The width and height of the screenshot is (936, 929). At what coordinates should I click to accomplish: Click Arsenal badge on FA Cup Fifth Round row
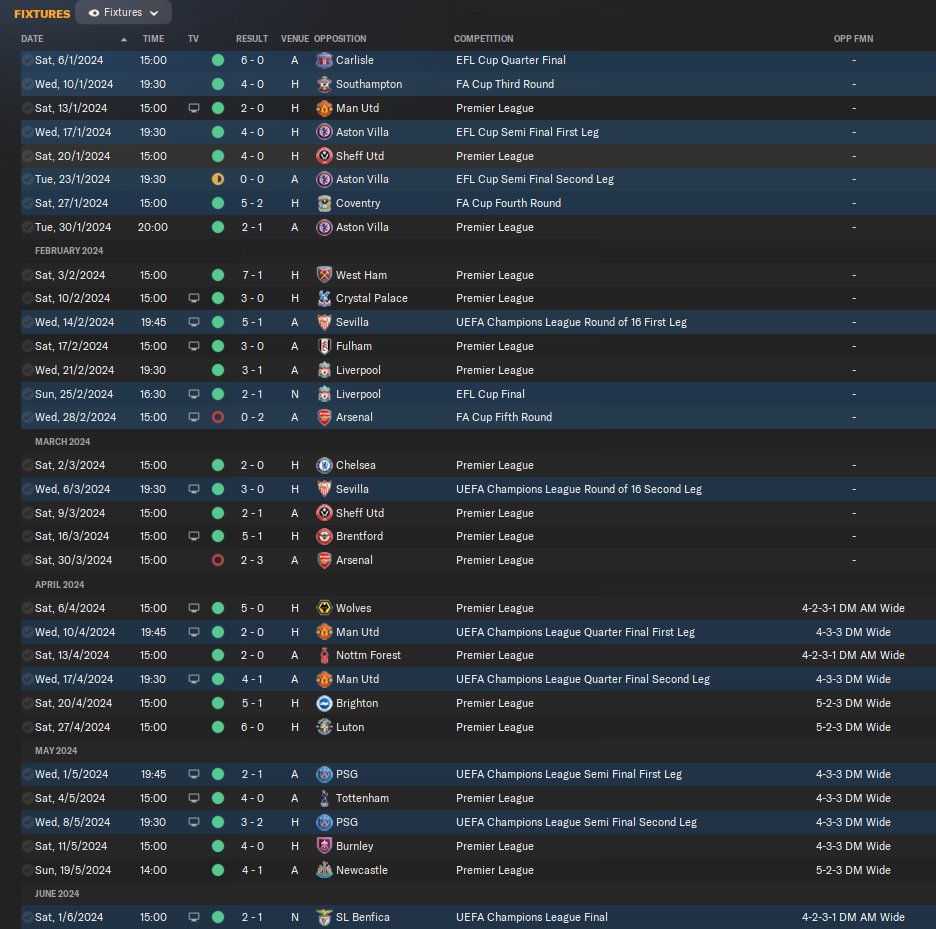[324, 417]
